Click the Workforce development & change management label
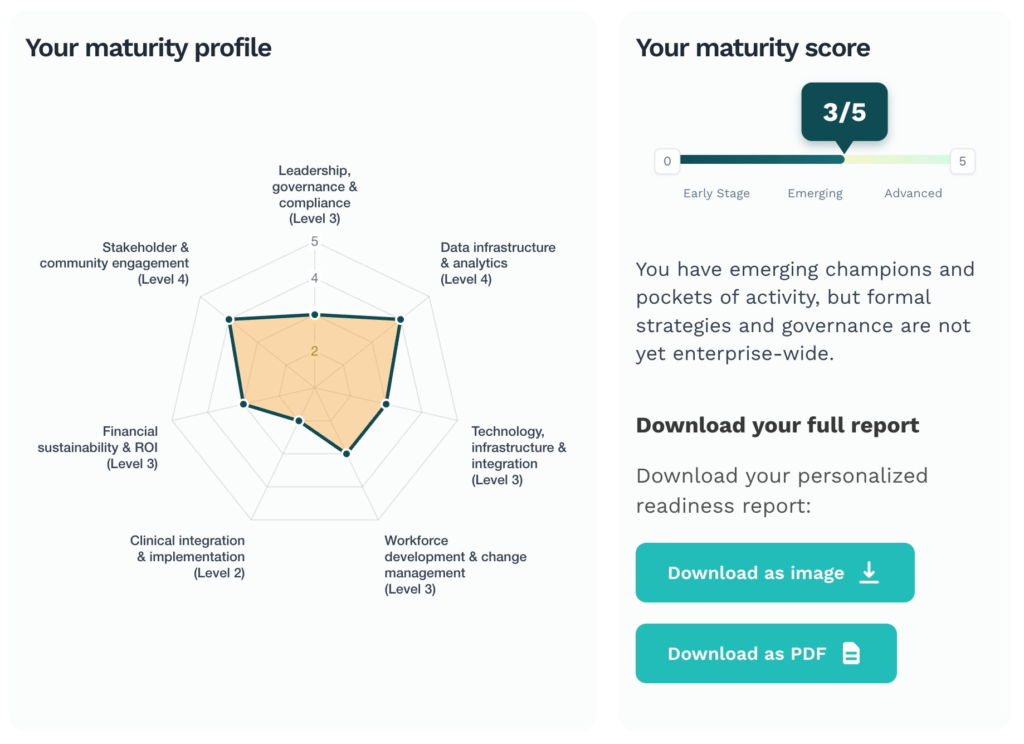Image resolution: width=1024 pixels, height=744 pixels. [455, 565]
